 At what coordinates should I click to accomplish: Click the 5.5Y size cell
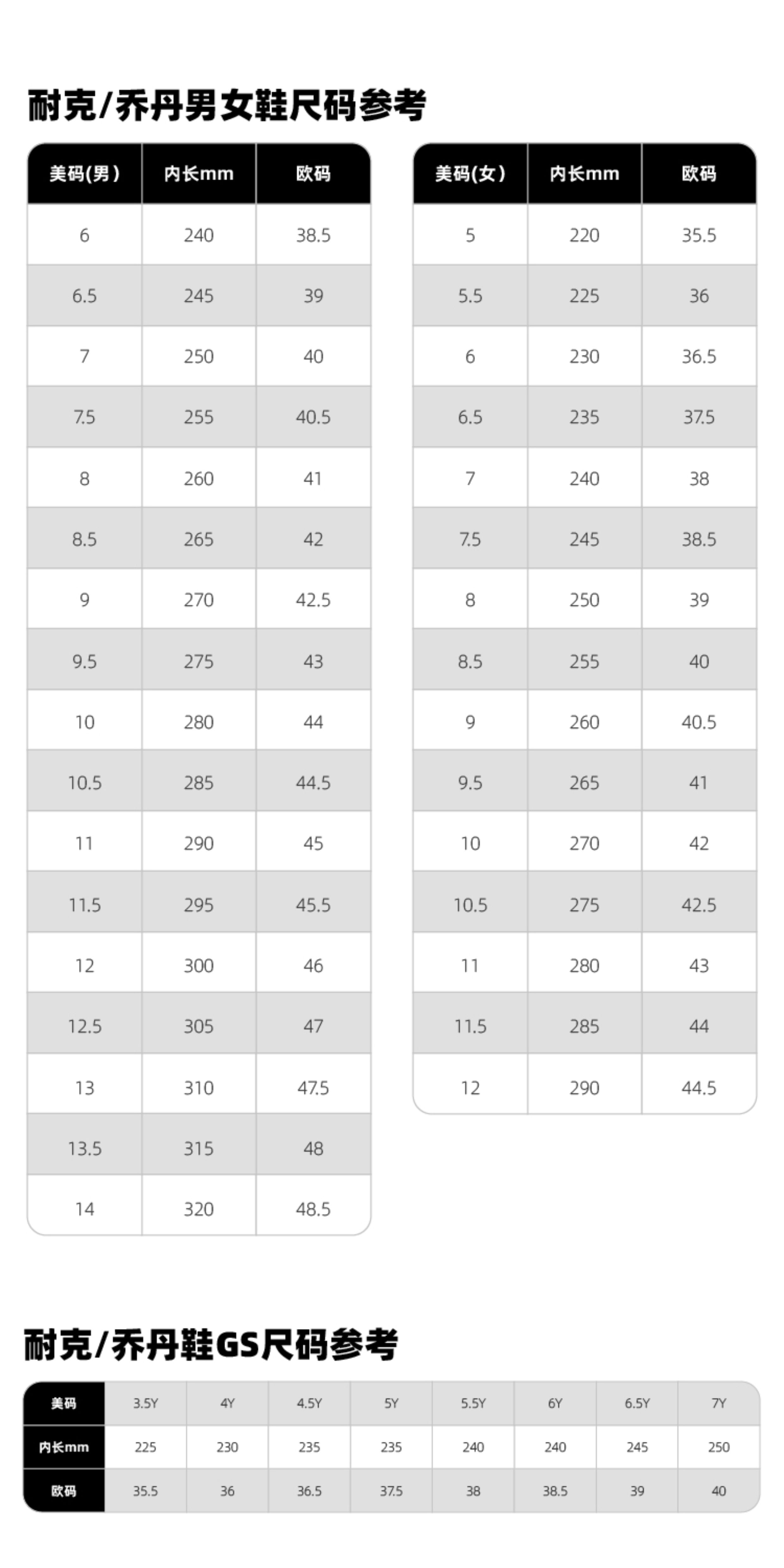click(473, 1404)
